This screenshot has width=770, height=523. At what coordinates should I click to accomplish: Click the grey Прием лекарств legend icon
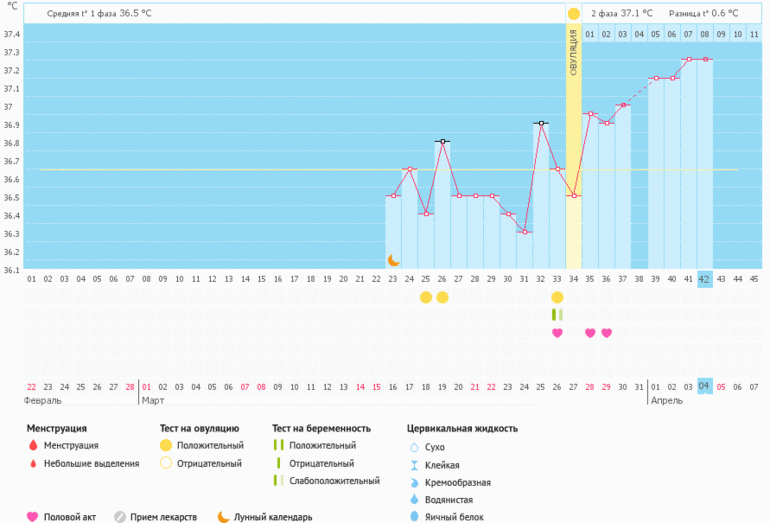(120, 517)
